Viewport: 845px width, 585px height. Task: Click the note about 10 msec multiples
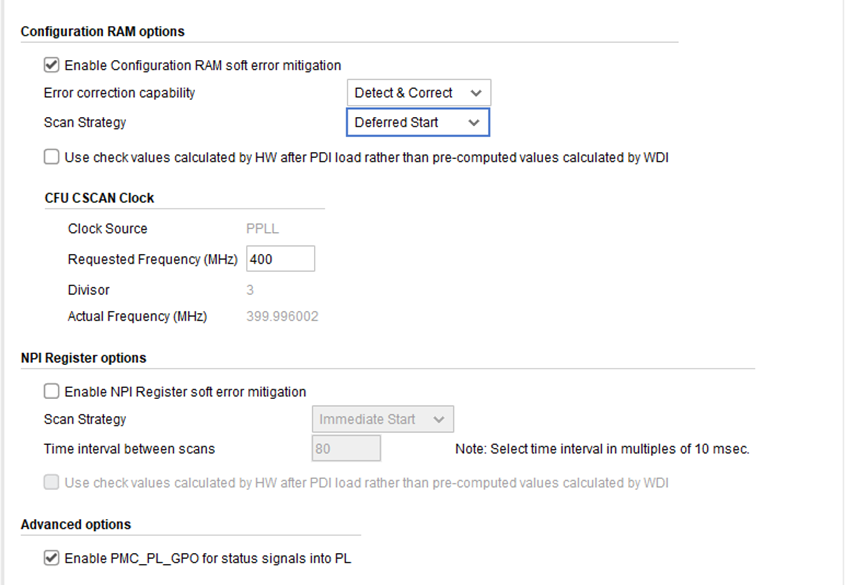point(602,449)
